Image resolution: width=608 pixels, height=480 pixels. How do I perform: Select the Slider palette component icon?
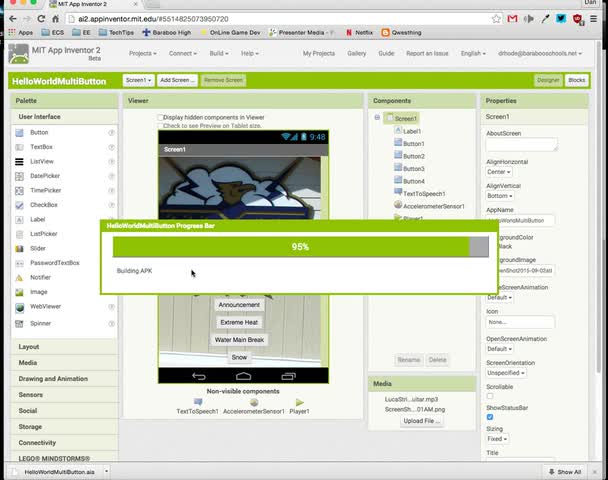coord(19,249)
